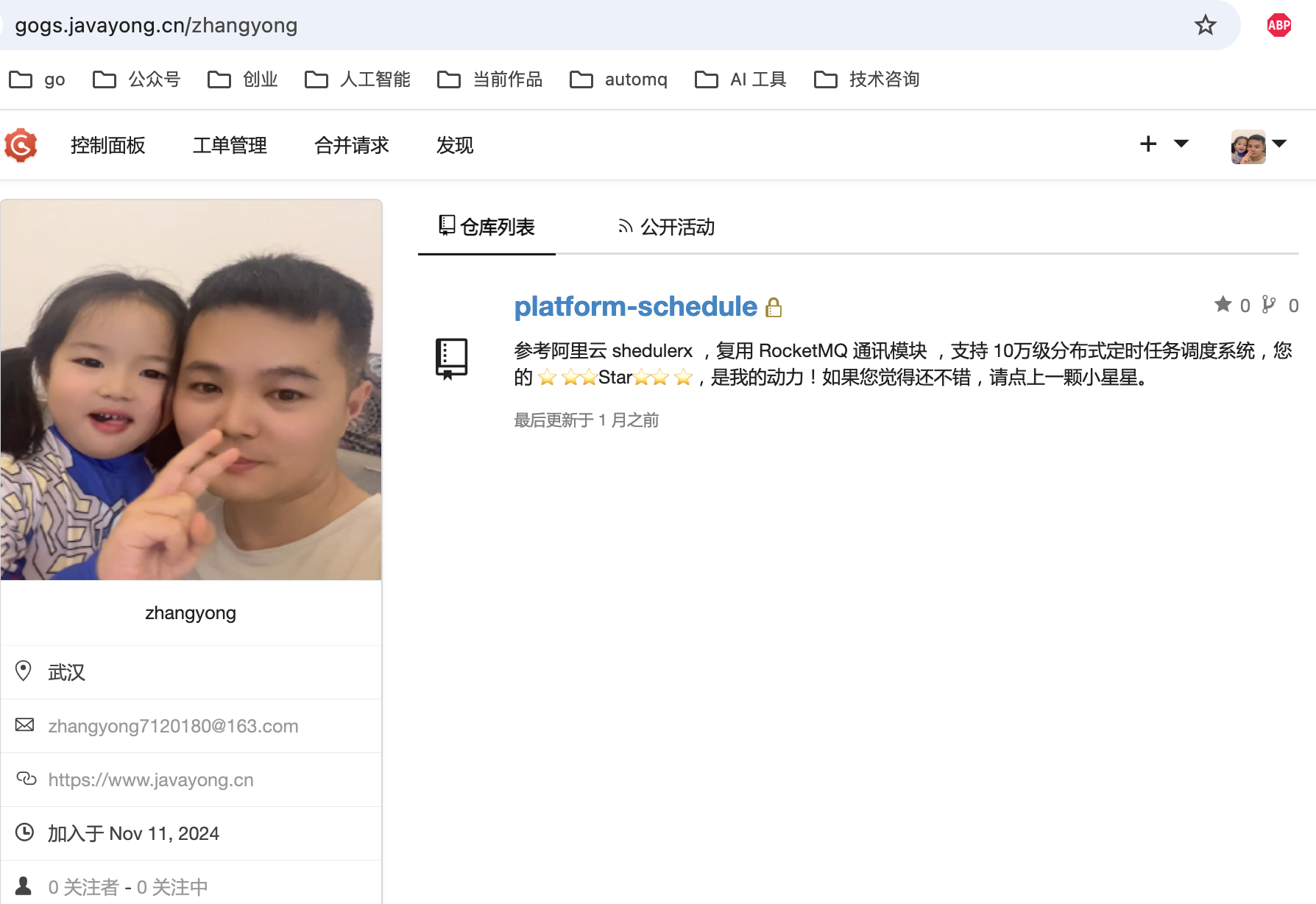Click the zhangyong7120180@163.com email link
Viewport: 1316px width, 904px height.
[x=173, y=726]
